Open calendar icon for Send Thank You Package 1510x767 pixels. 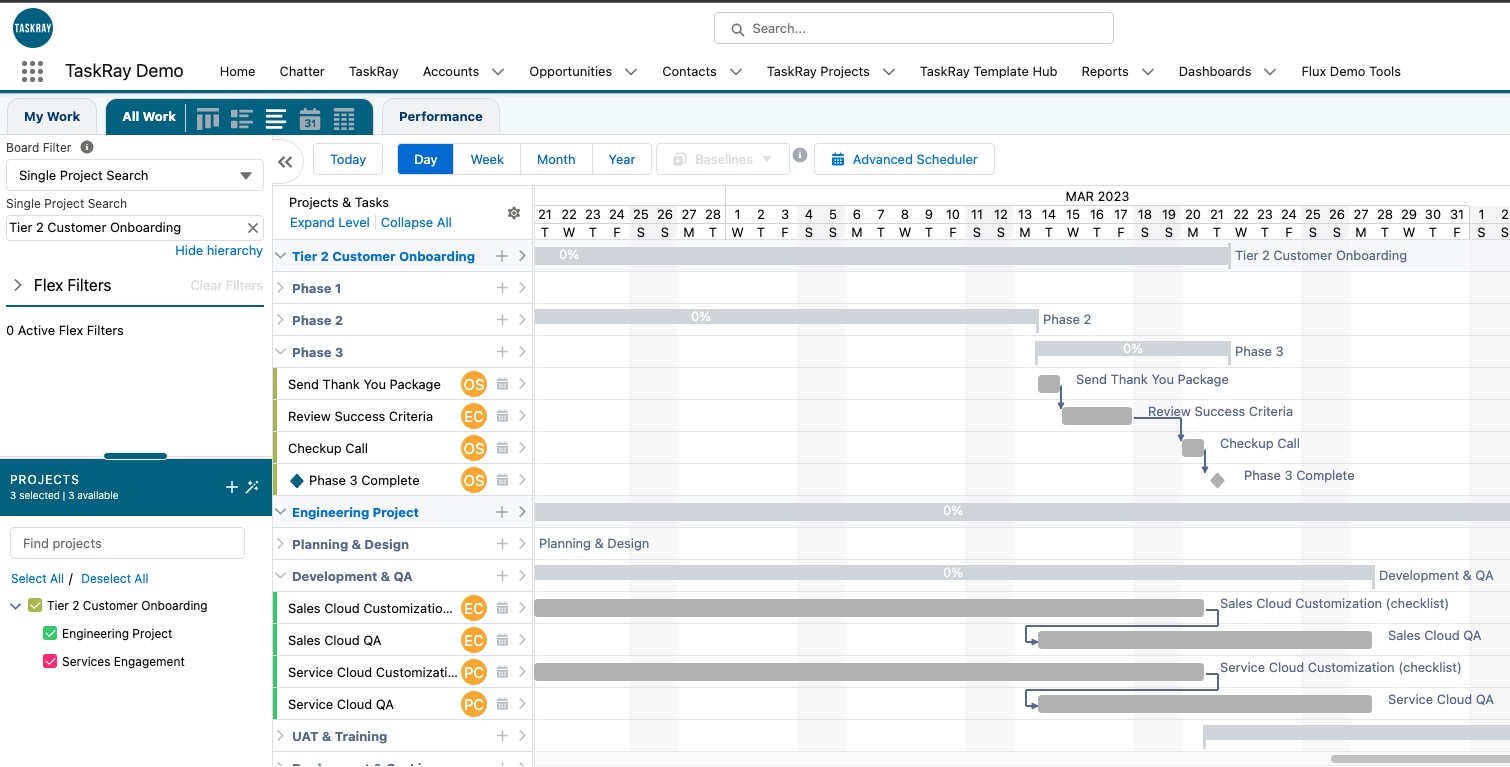(x=503, y=384)
